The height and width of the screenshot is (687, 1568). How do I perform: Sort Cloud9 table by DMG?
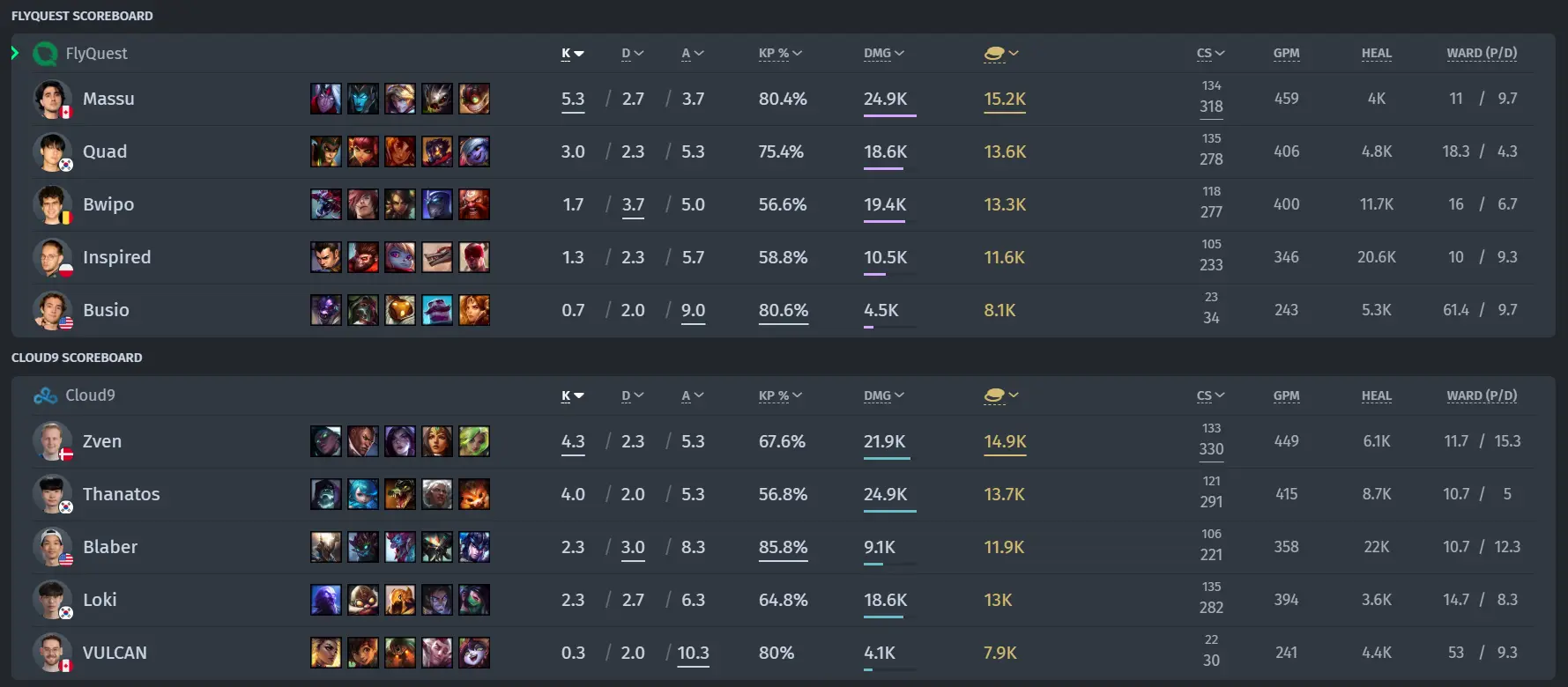pyautogui.click(x=884, y=396)
